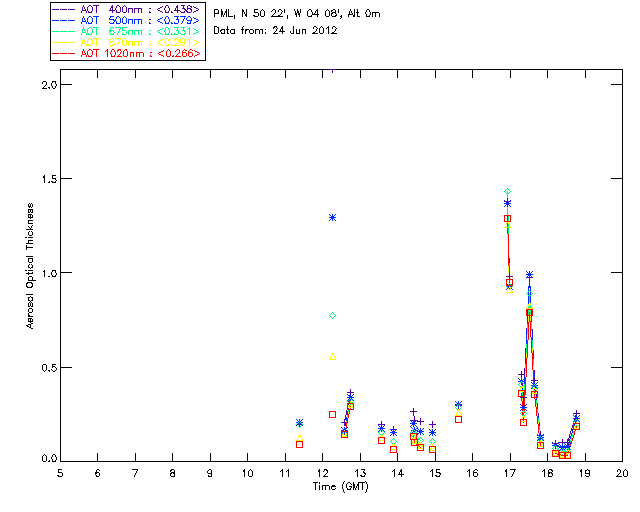Click the 'Data from: 24 Jun 2012' text

point(275,30)
